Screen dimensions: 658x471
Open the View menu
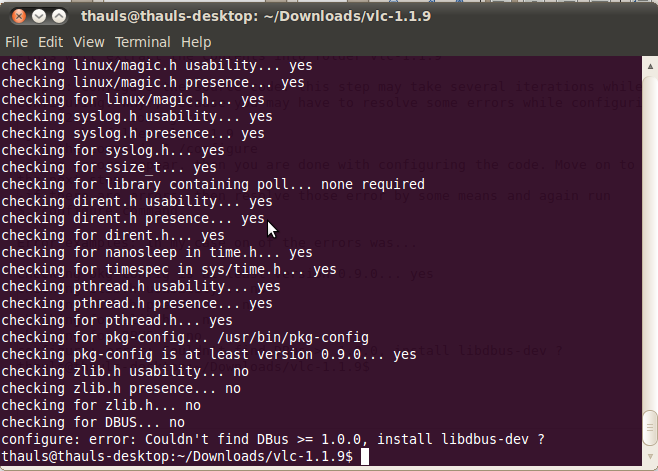[x=89, y=42]
